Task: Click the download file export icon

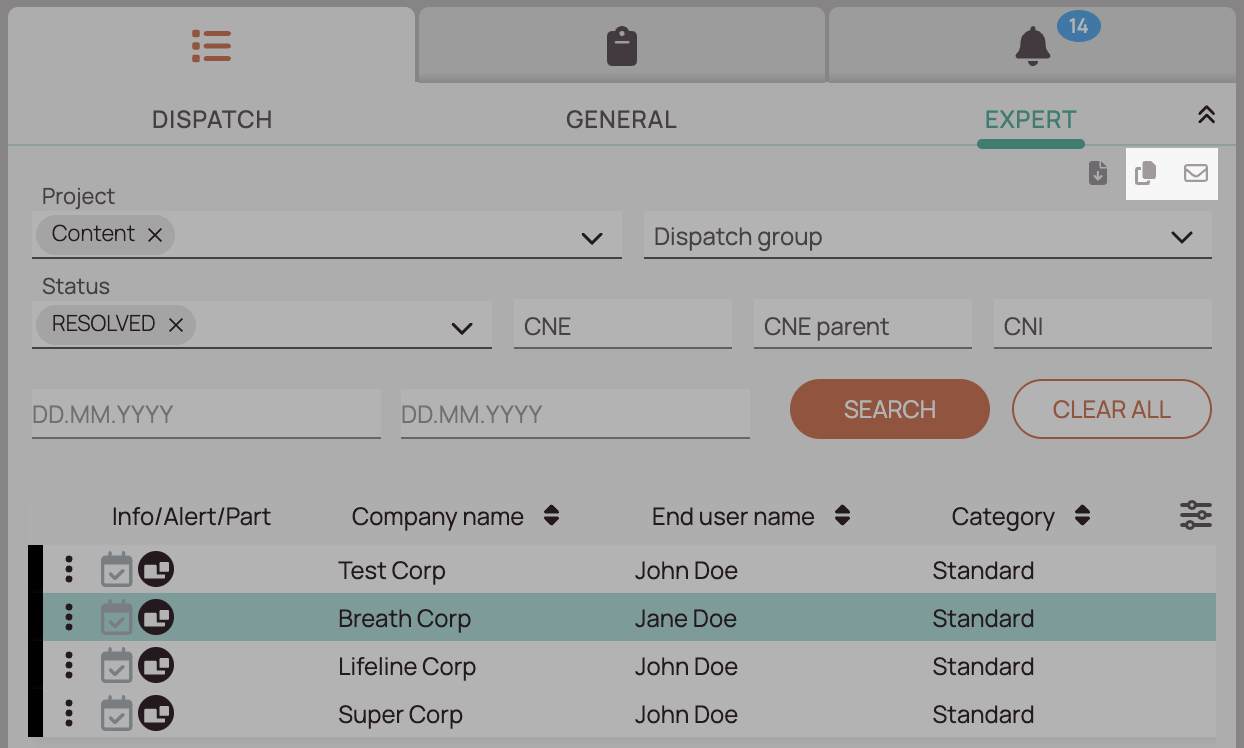Action: pos(1097,173)
